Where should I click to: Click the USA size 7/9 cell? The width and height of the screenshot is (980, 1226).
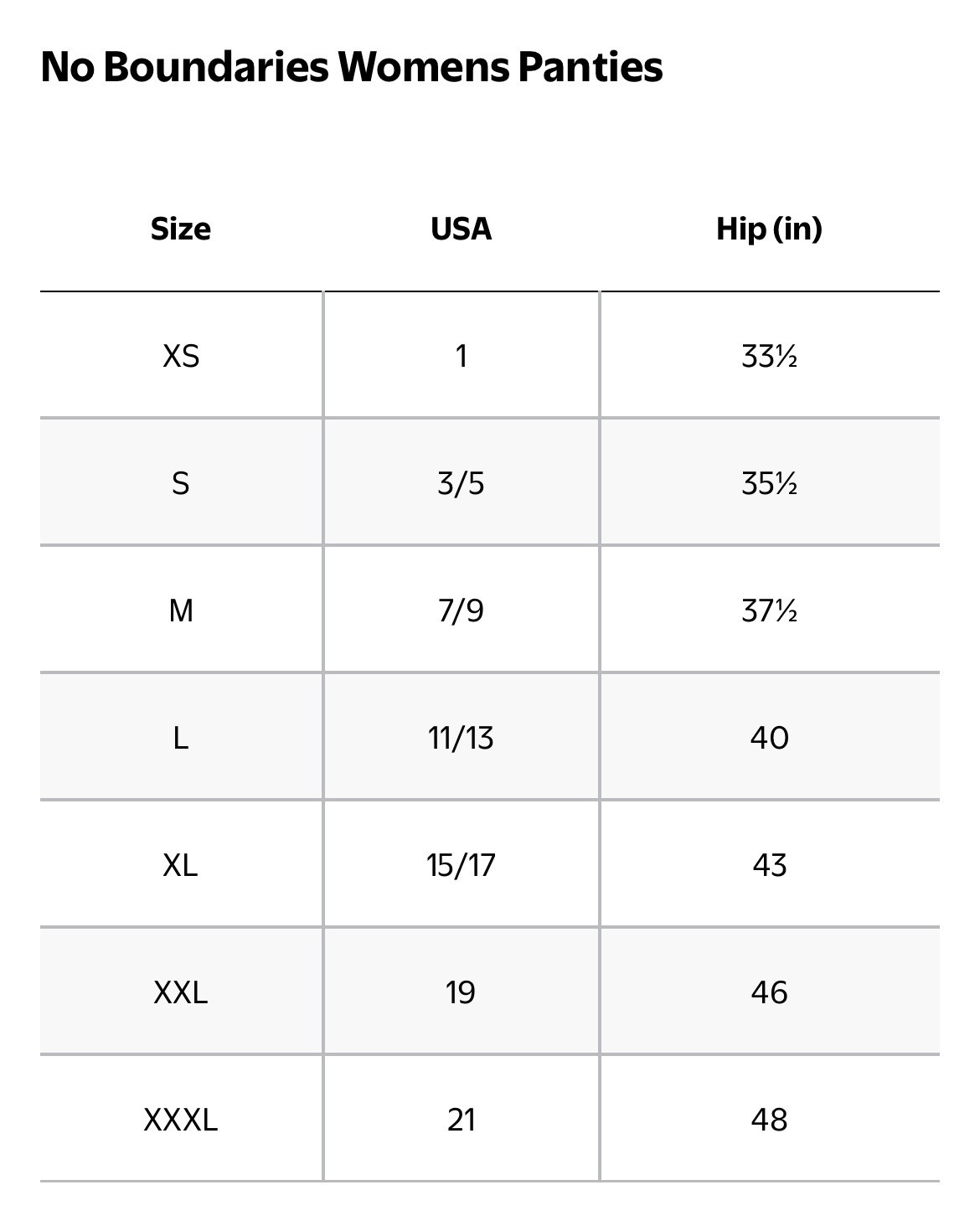click(x=461, y=610)
